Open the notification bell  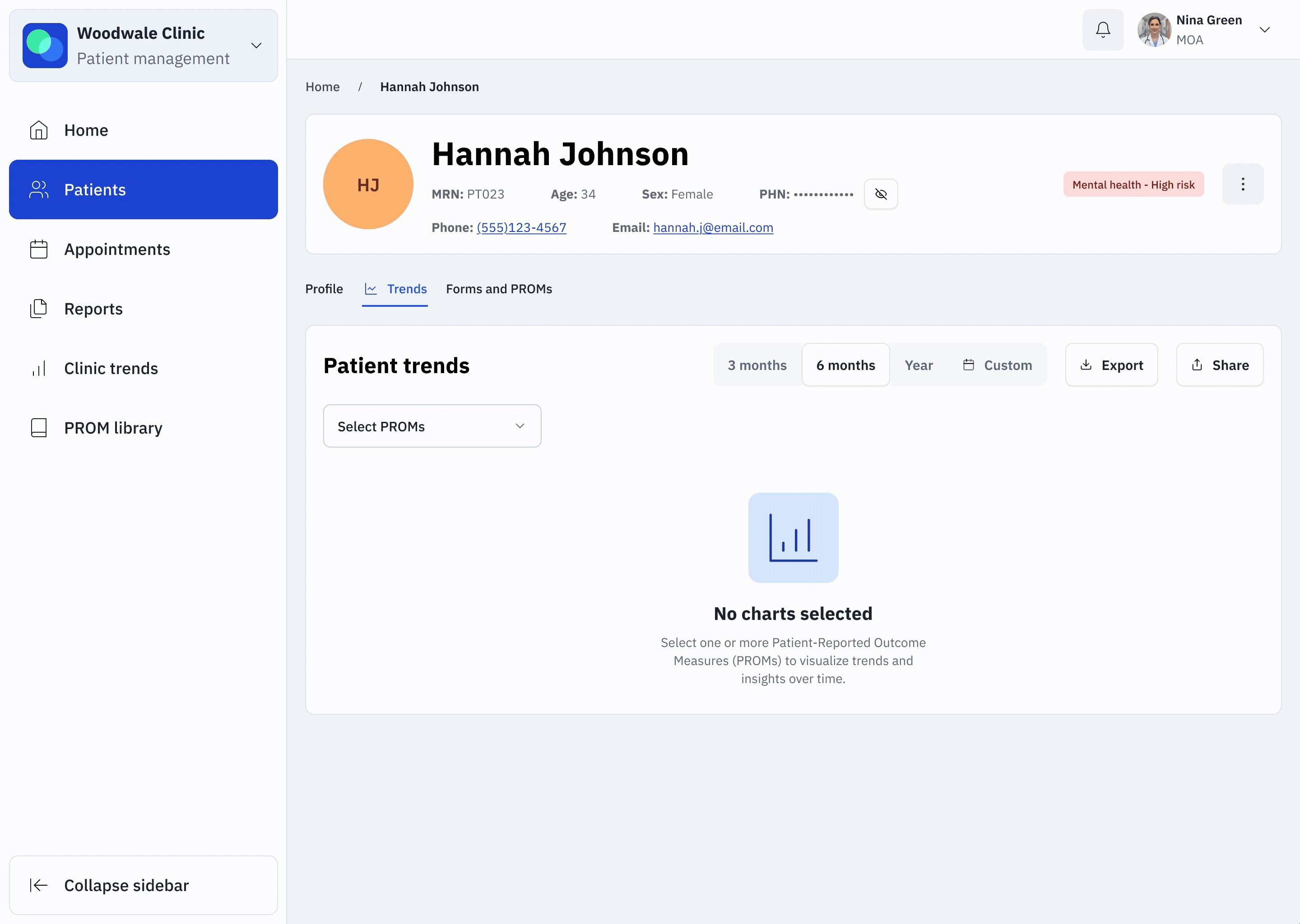pos(1102,29)
